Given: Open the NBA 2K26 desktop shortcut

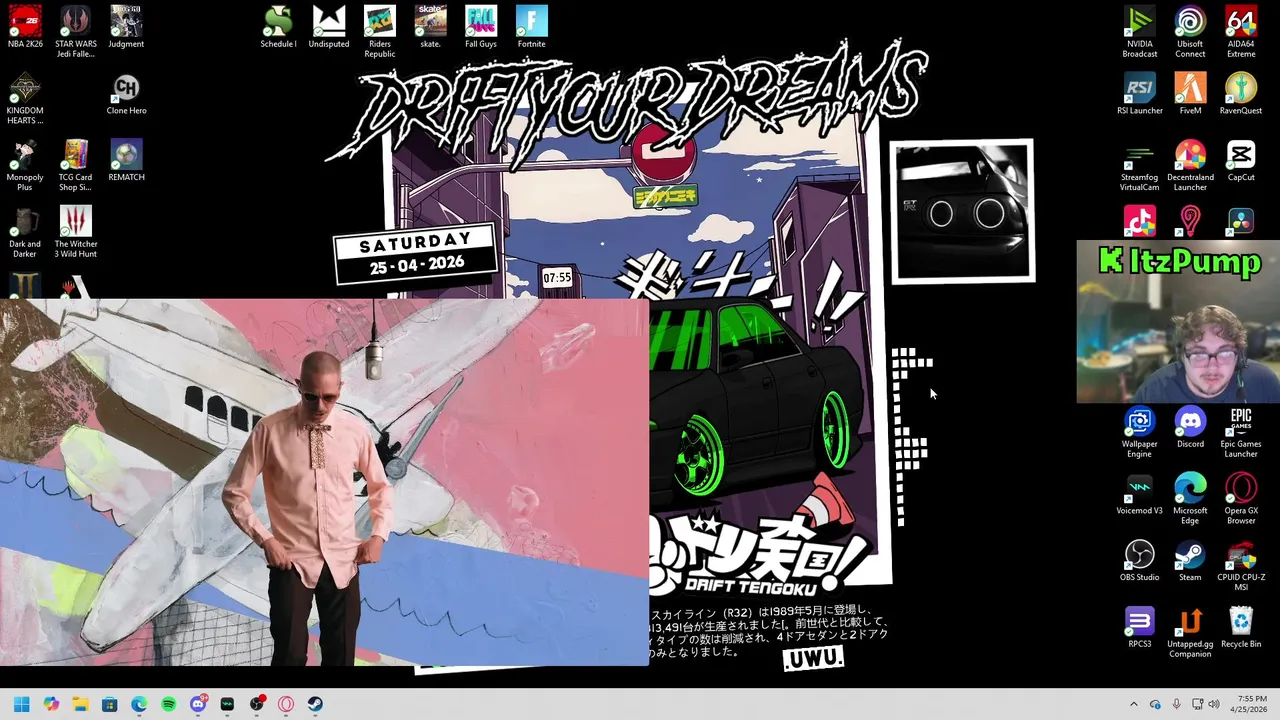Looking at the screenshot, I should click(x=25, y=27).
